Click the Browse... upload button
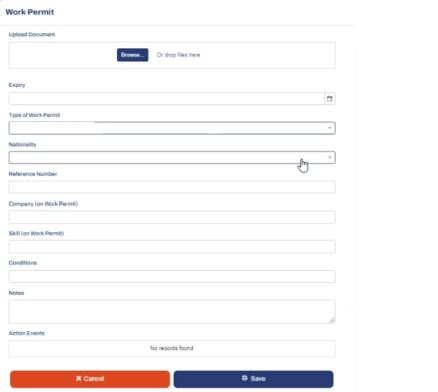438x392 pixels. coord(132,55)
